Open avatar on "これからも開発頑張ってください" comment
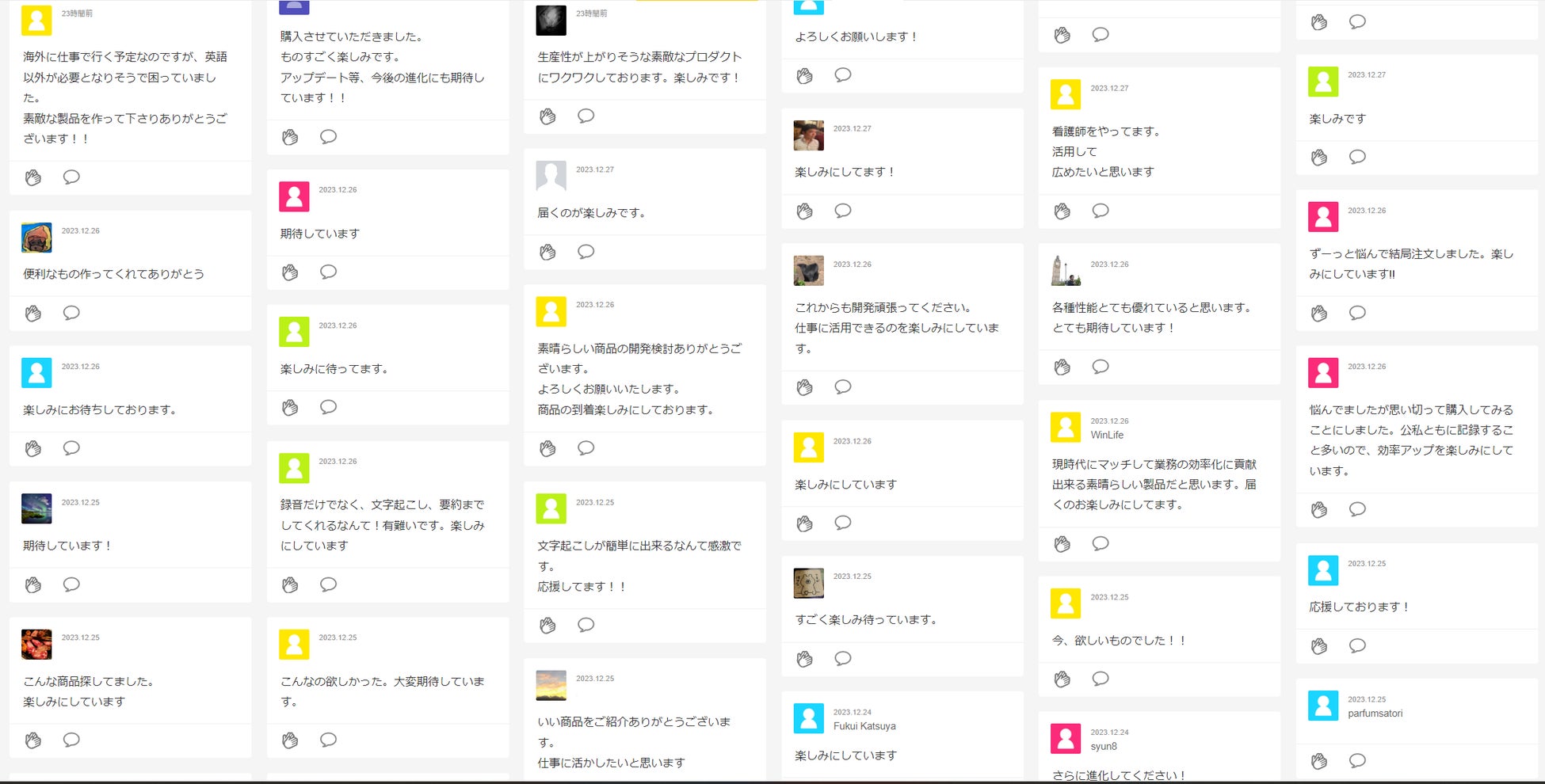Screen dimensions: 1545x784 (x=808, y=271)
